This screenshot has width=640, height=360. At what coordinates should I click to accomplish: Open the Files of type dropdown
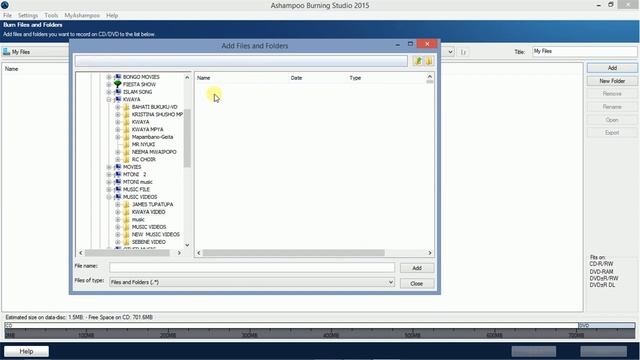pyautogui.click(x=391, y=282)
